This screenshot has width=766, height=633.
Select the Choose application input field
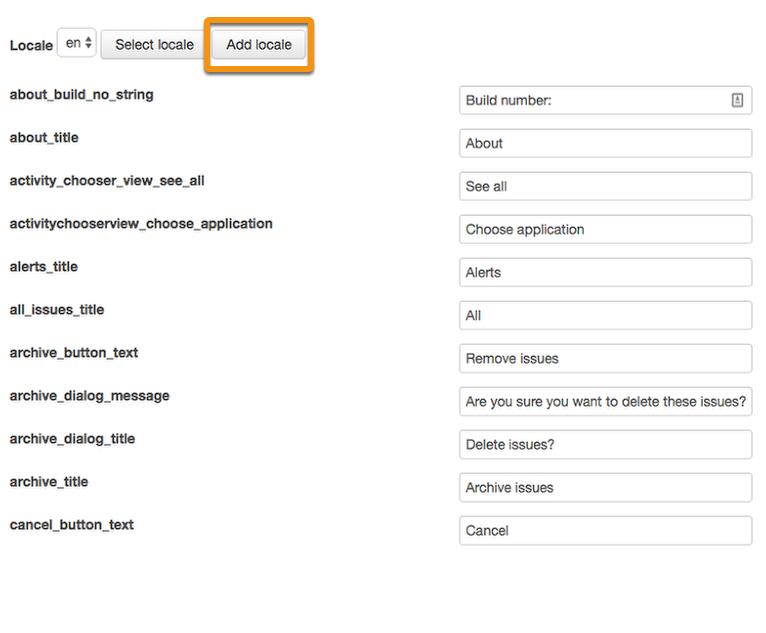pyautogui.click(x=605, y=229)
